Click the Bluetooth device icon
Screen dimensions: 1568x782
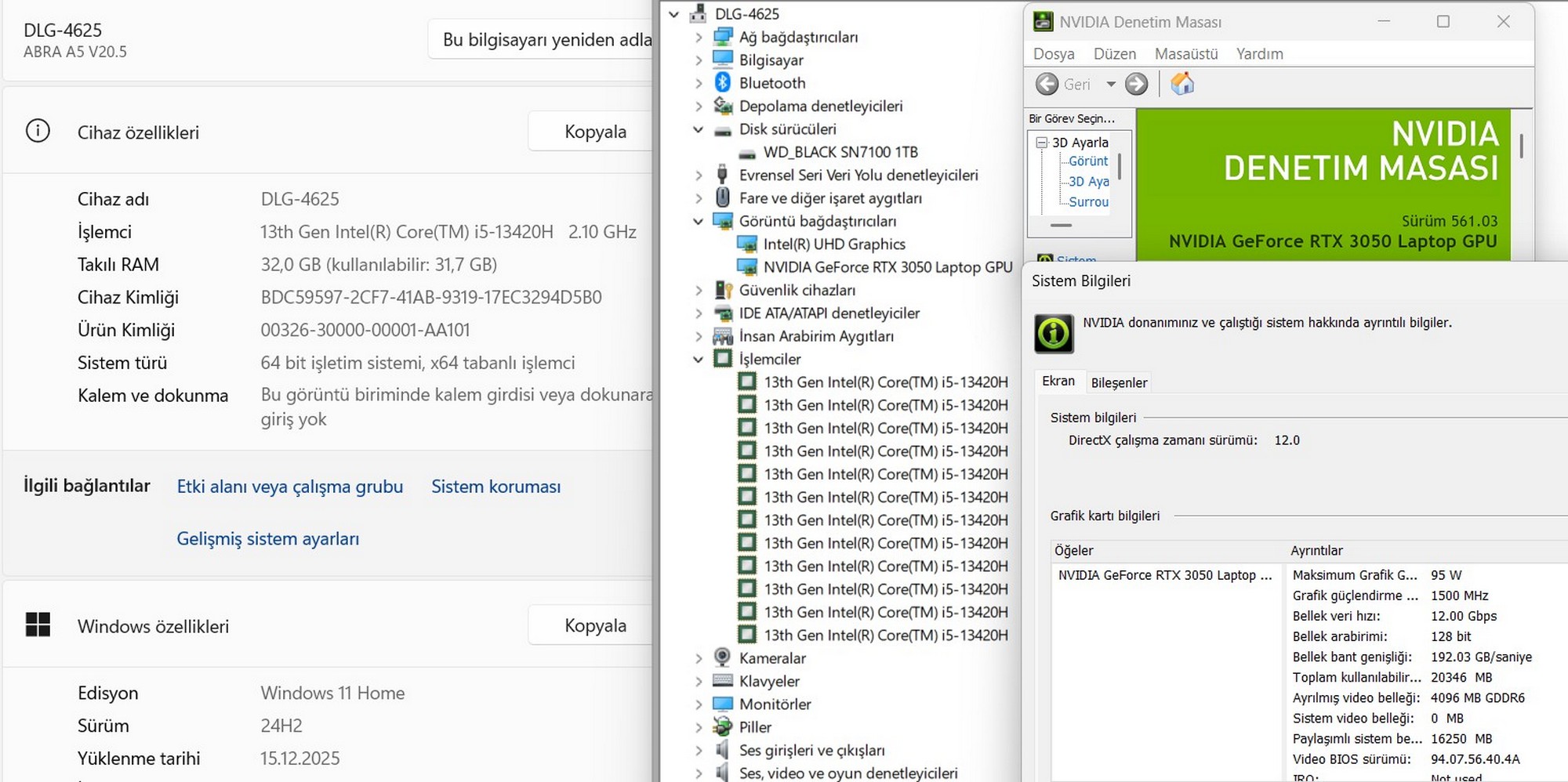(x=723, y=83)
